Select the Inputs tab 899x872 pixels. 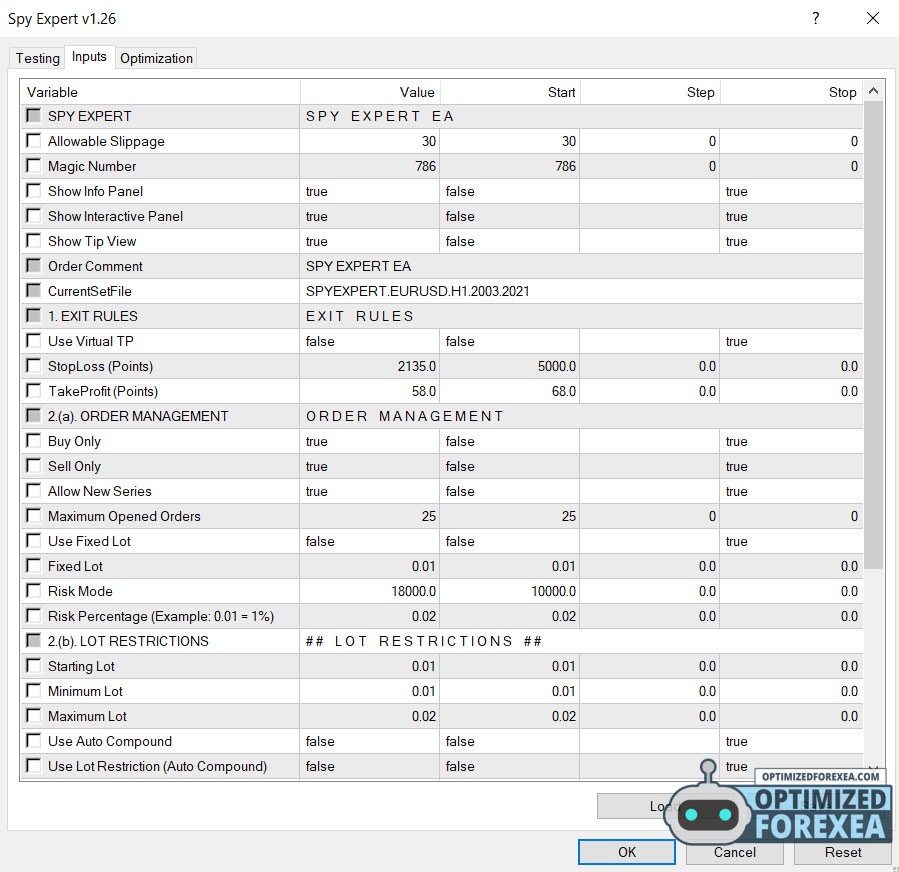coord(89,57)
